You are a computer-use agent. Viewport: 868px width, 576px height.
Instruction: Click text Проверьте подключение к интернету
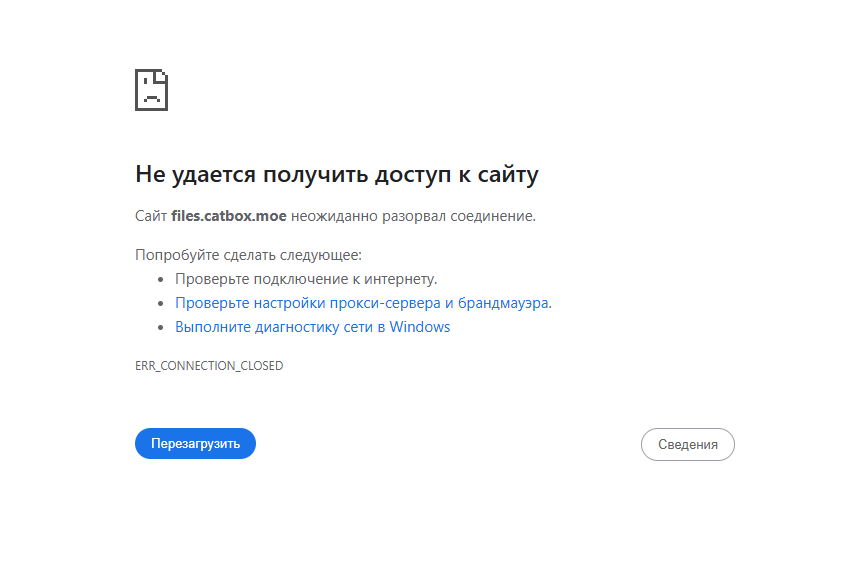click(x=306, y=279)
